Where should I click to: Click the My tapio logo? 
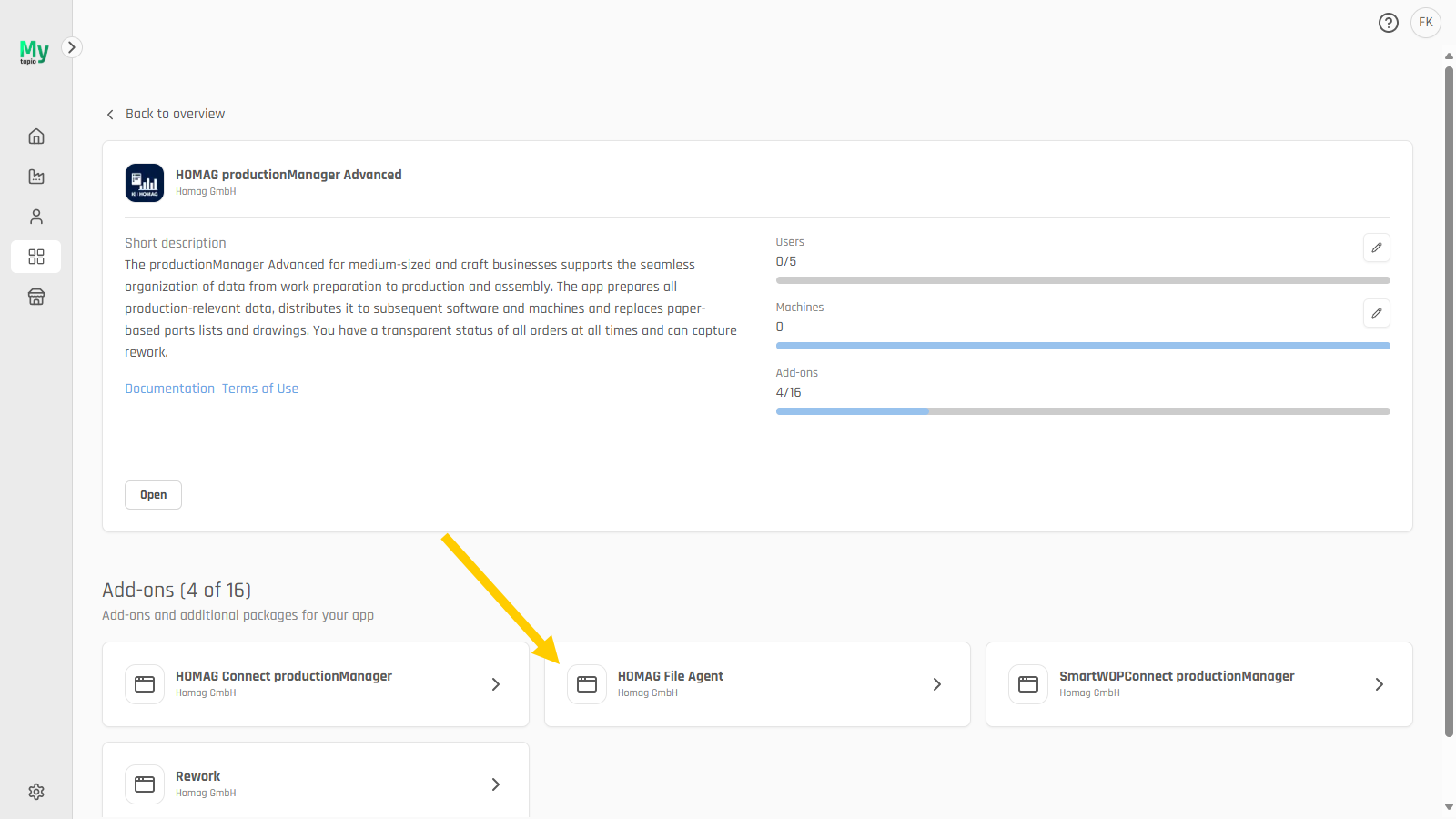click(34, 51)
